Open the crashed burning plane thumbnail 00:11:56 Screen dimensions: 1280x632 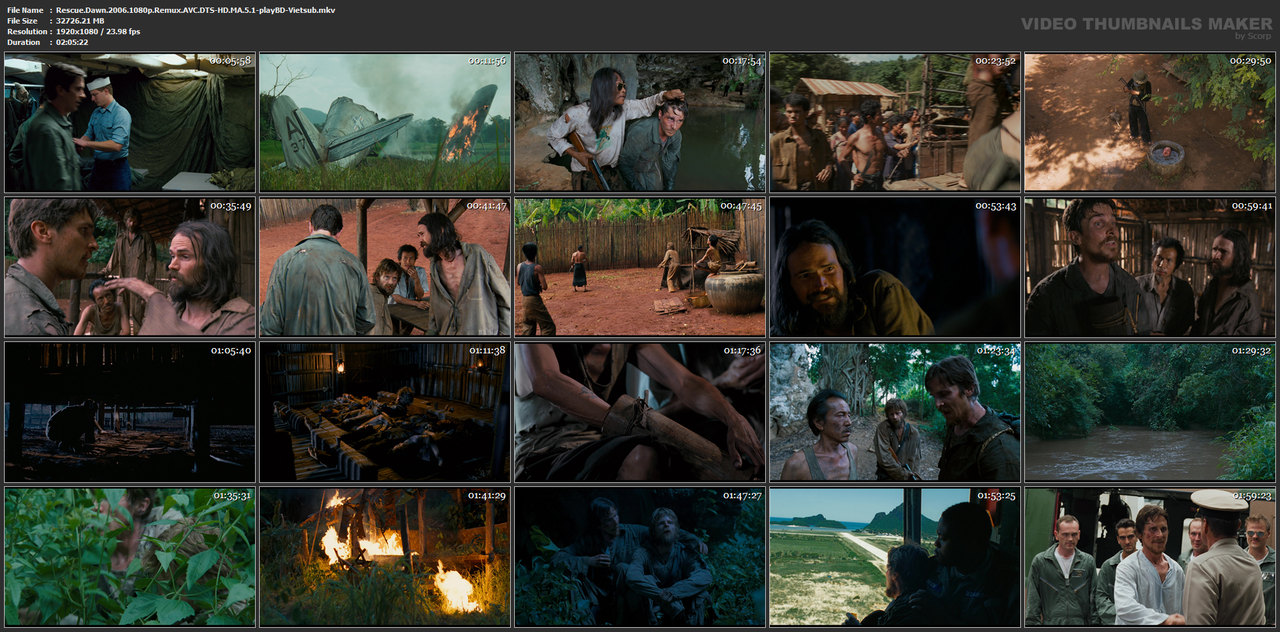(x=385, y=122)
